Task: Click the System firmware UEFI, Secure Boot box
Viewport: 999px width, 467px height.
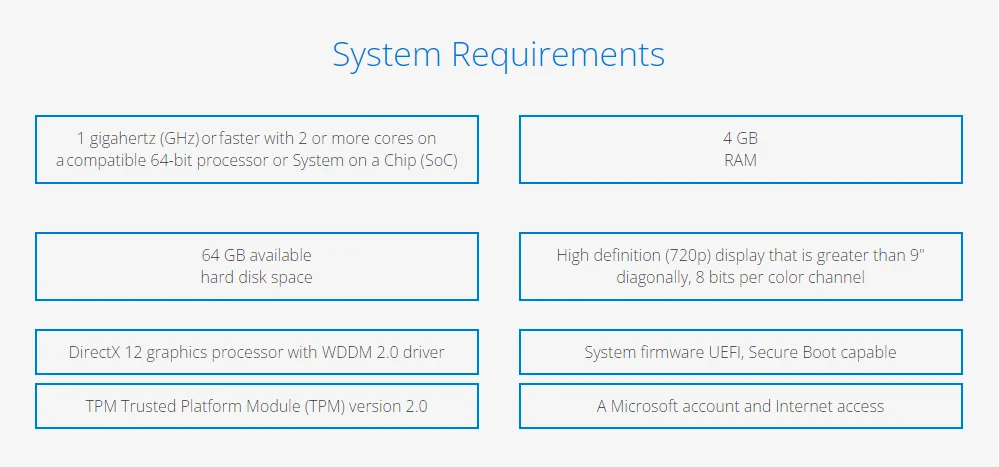Action: coord(741,352)
